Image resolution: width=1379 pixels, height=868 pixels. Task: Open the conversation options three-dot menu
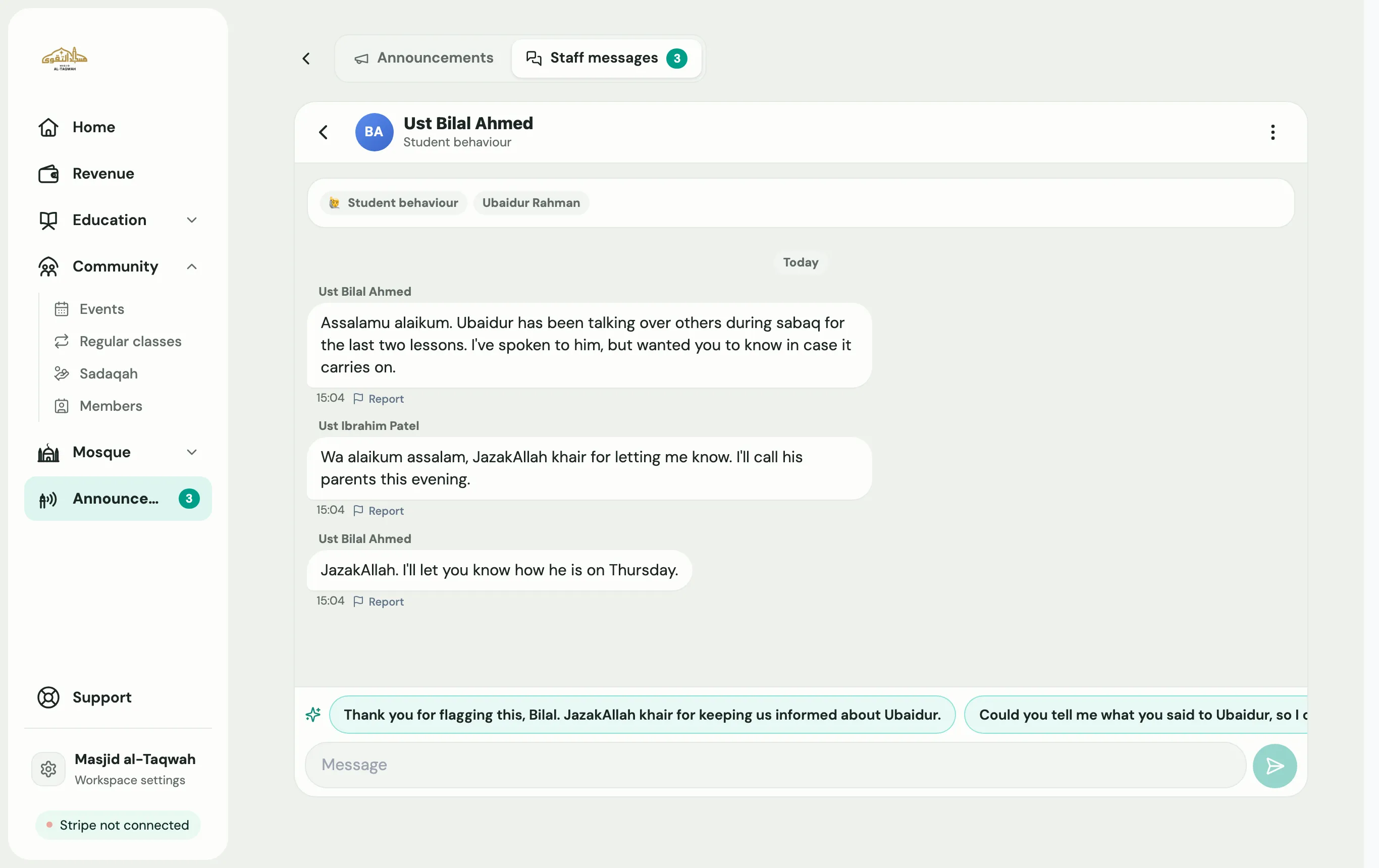click(x=1272, y=132)
